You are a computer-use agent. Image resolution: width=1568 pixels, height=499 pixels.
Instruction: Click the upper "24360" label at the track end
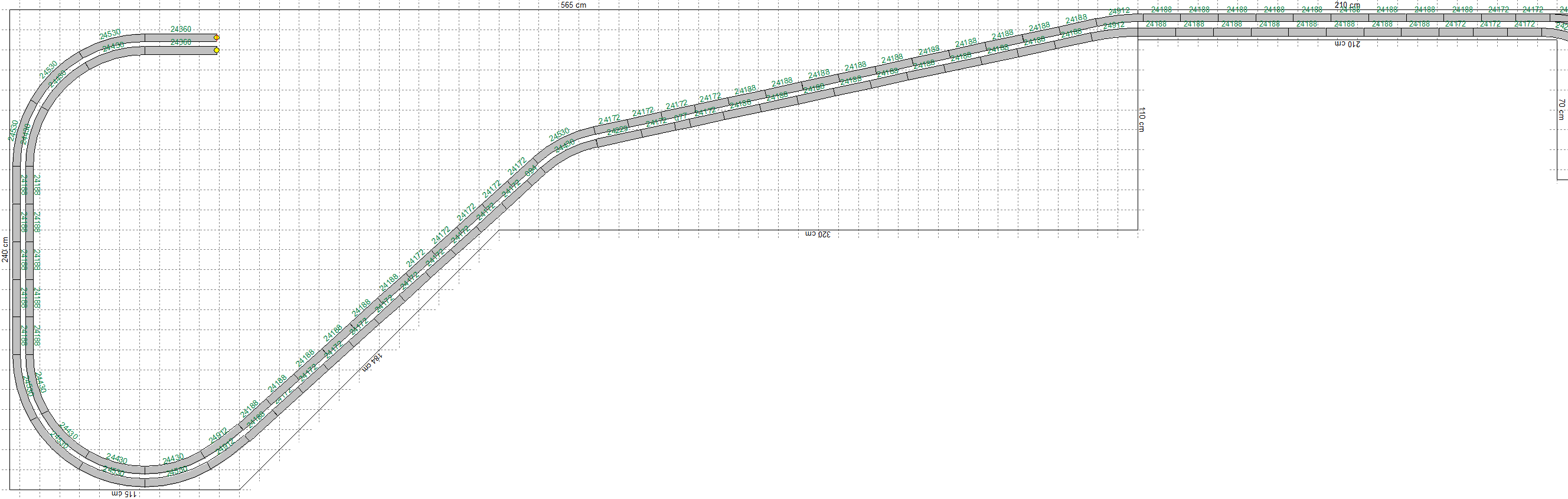[181, 29]
